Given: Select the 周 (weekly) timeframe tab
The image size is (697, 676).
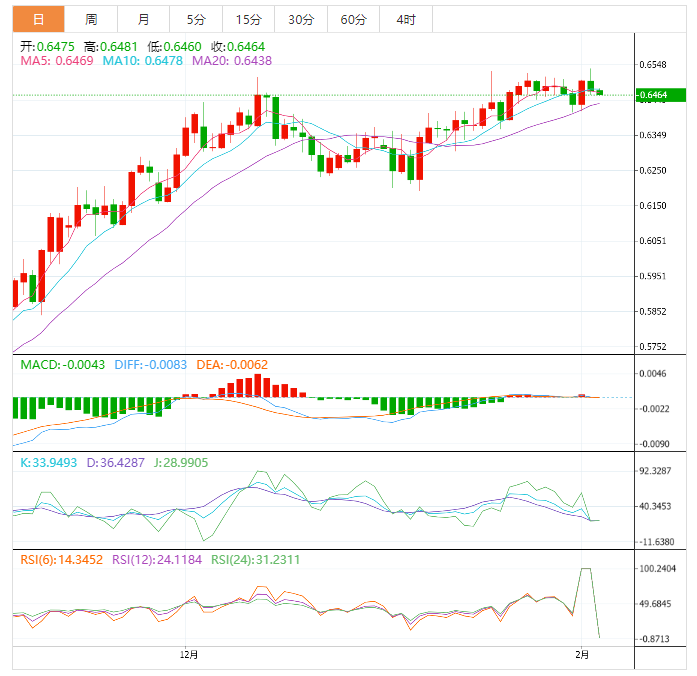Looking at the screenshot, I should coord(91,19).
